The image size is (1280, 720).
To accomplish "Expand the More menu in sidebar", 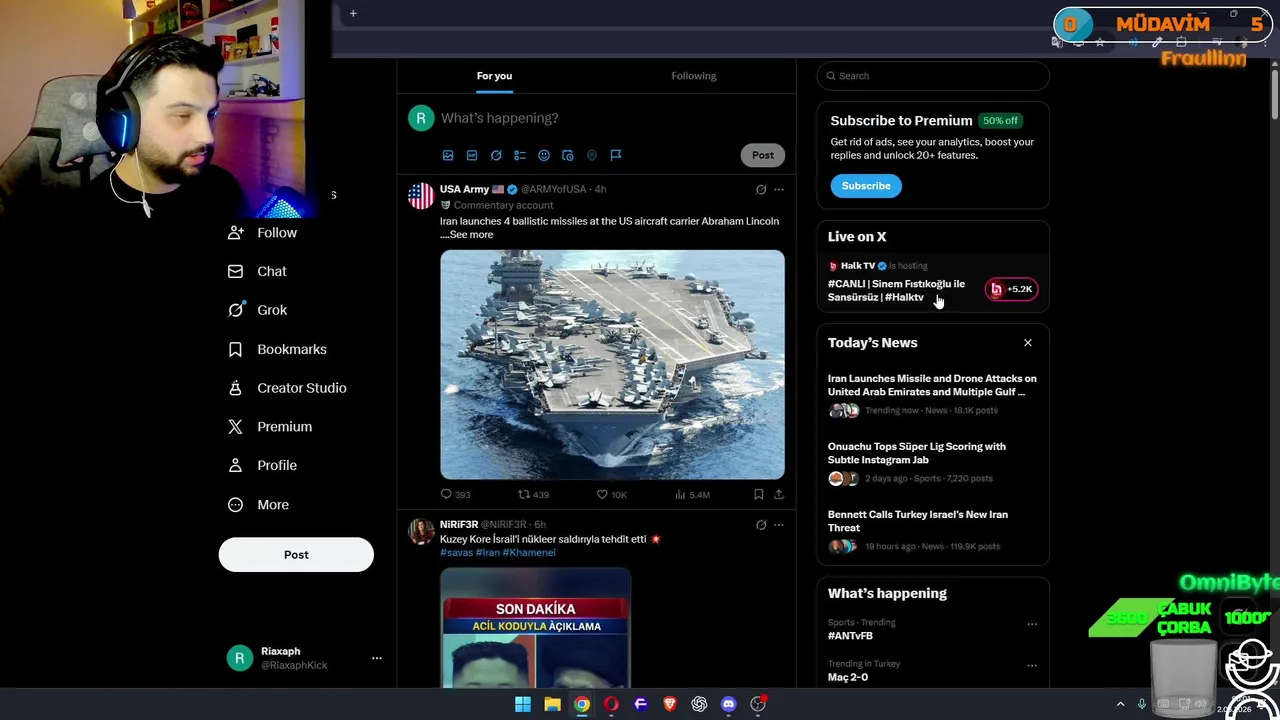I will (x=259, y=505).
